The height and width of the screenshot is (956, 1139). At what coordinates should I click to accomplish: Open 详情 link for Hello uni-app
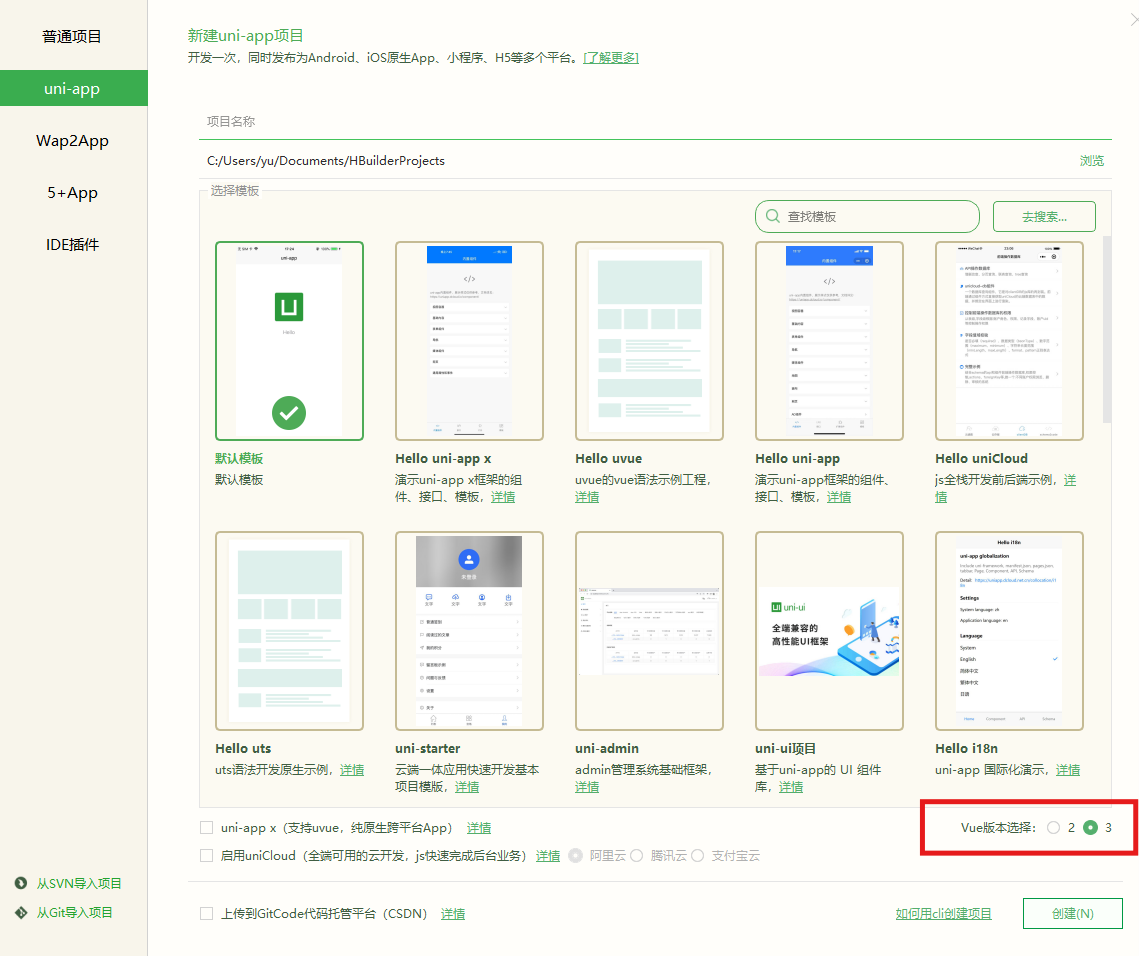point(839,497)
